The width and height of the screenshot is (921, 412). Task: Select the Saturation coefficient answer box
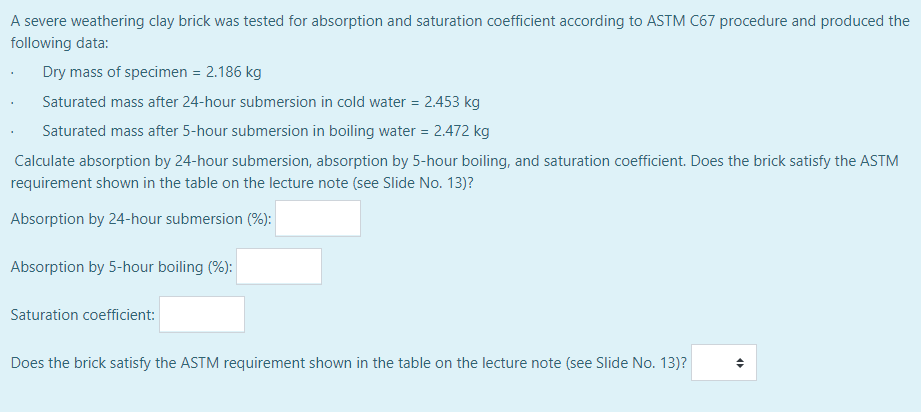click(202, 314)
